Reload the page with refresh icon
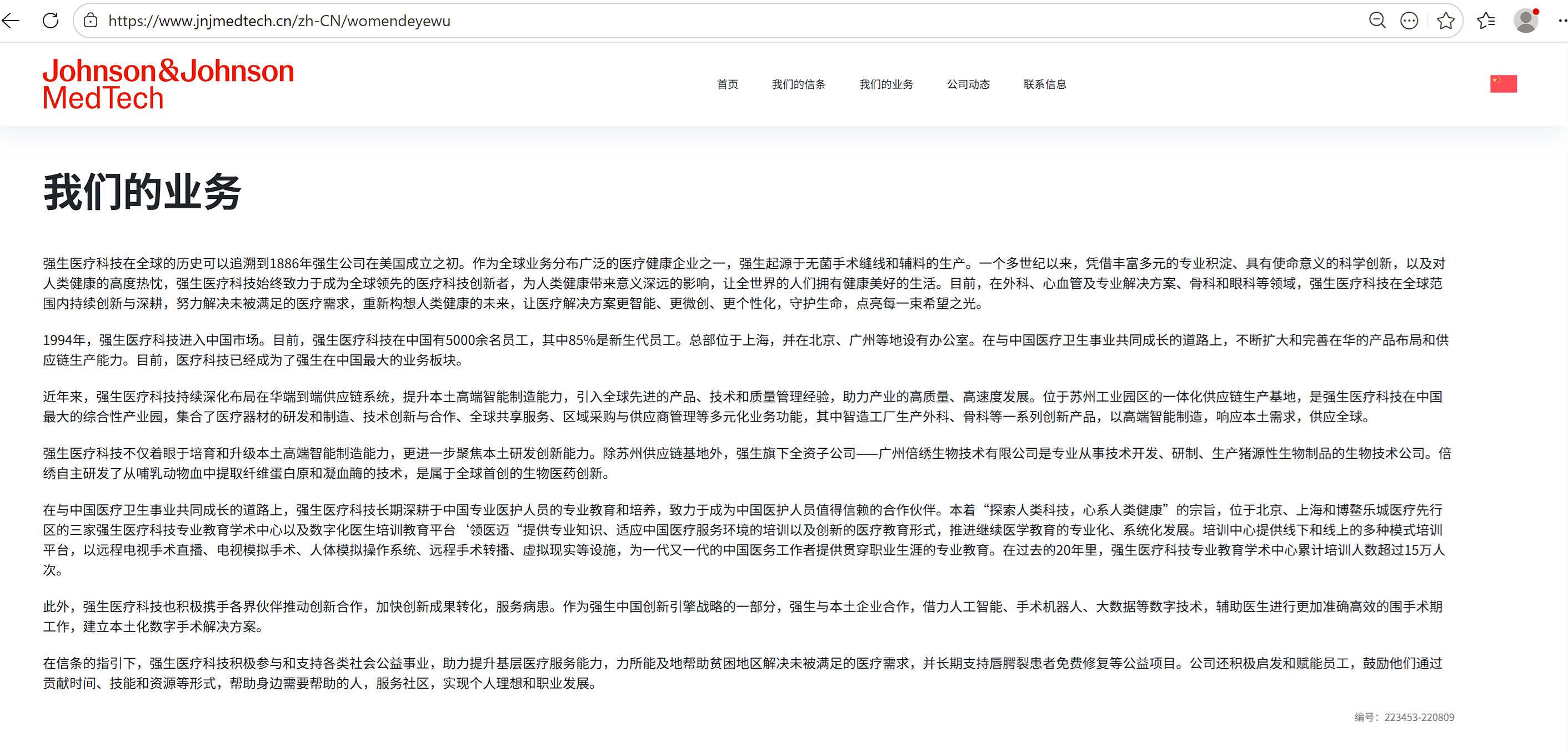Screen dimensions: 1568x752 (51, 21)
